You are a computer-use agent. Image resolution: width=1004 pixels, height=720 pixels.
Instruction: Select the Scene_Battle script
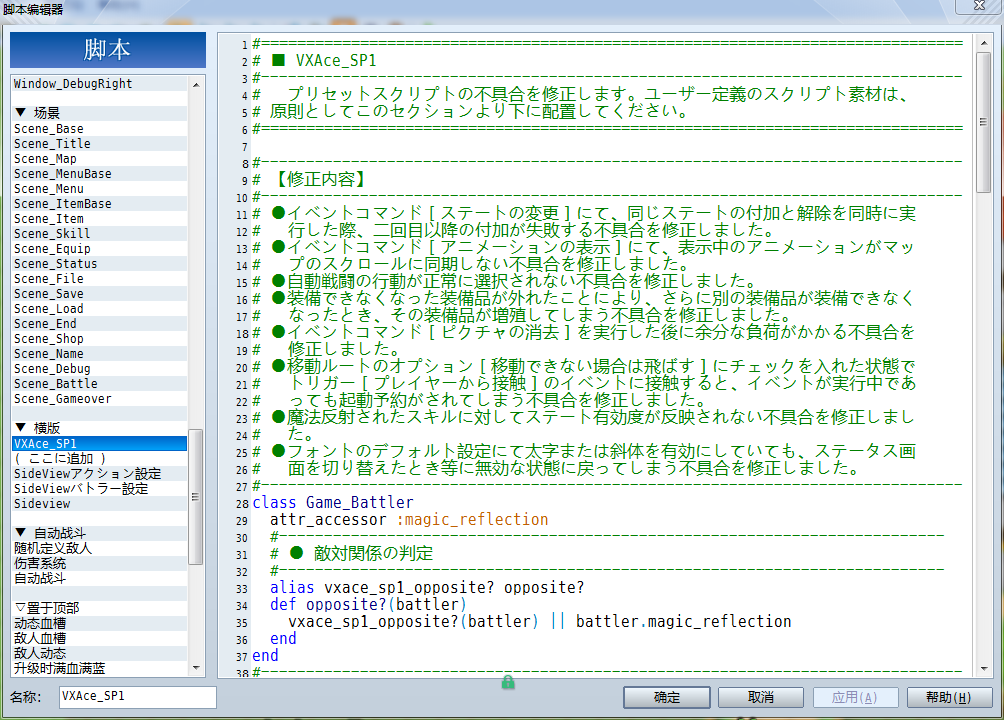(99, 384)
